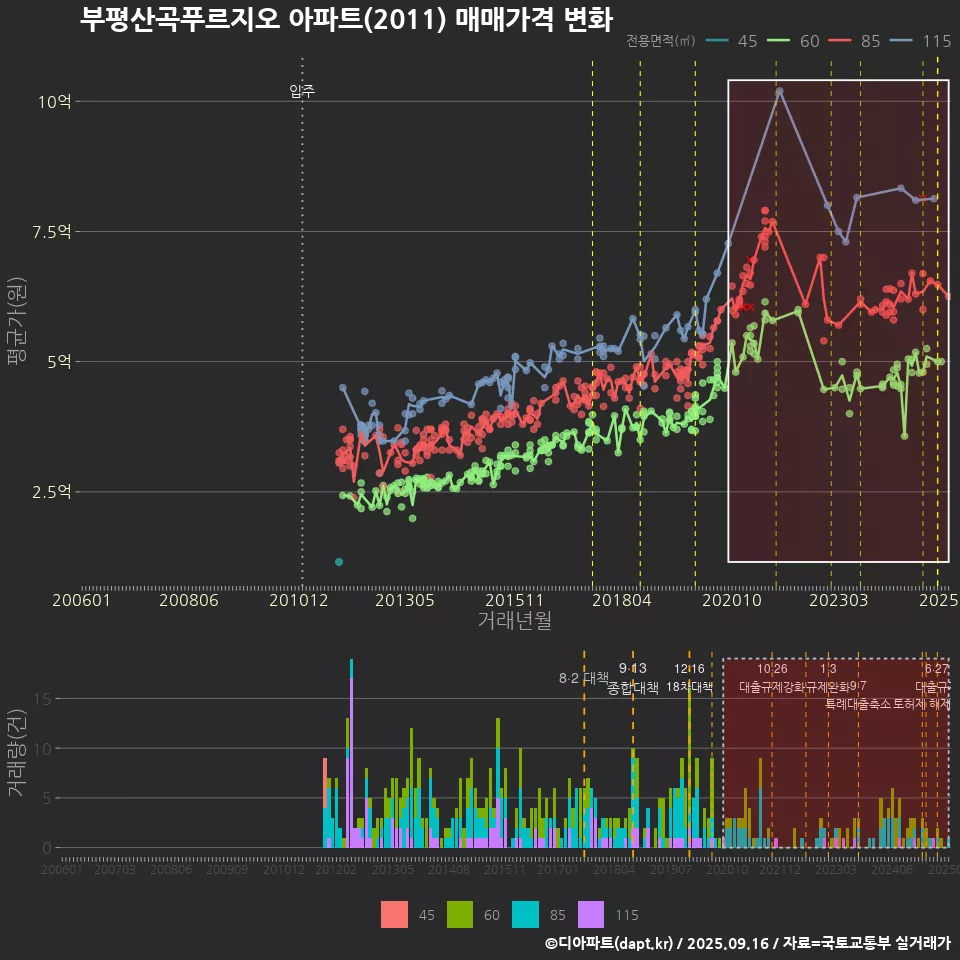Click the chart title 부평산곡푸르지오 아파트(2011) 매매가격 변화

click(346, 19)
